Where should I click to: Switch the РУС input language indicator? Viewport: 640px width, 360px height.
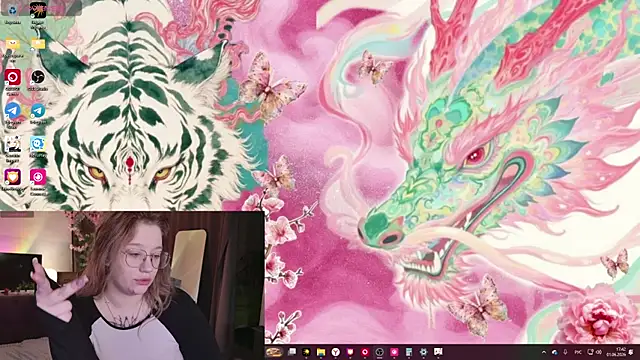(578, 352)
